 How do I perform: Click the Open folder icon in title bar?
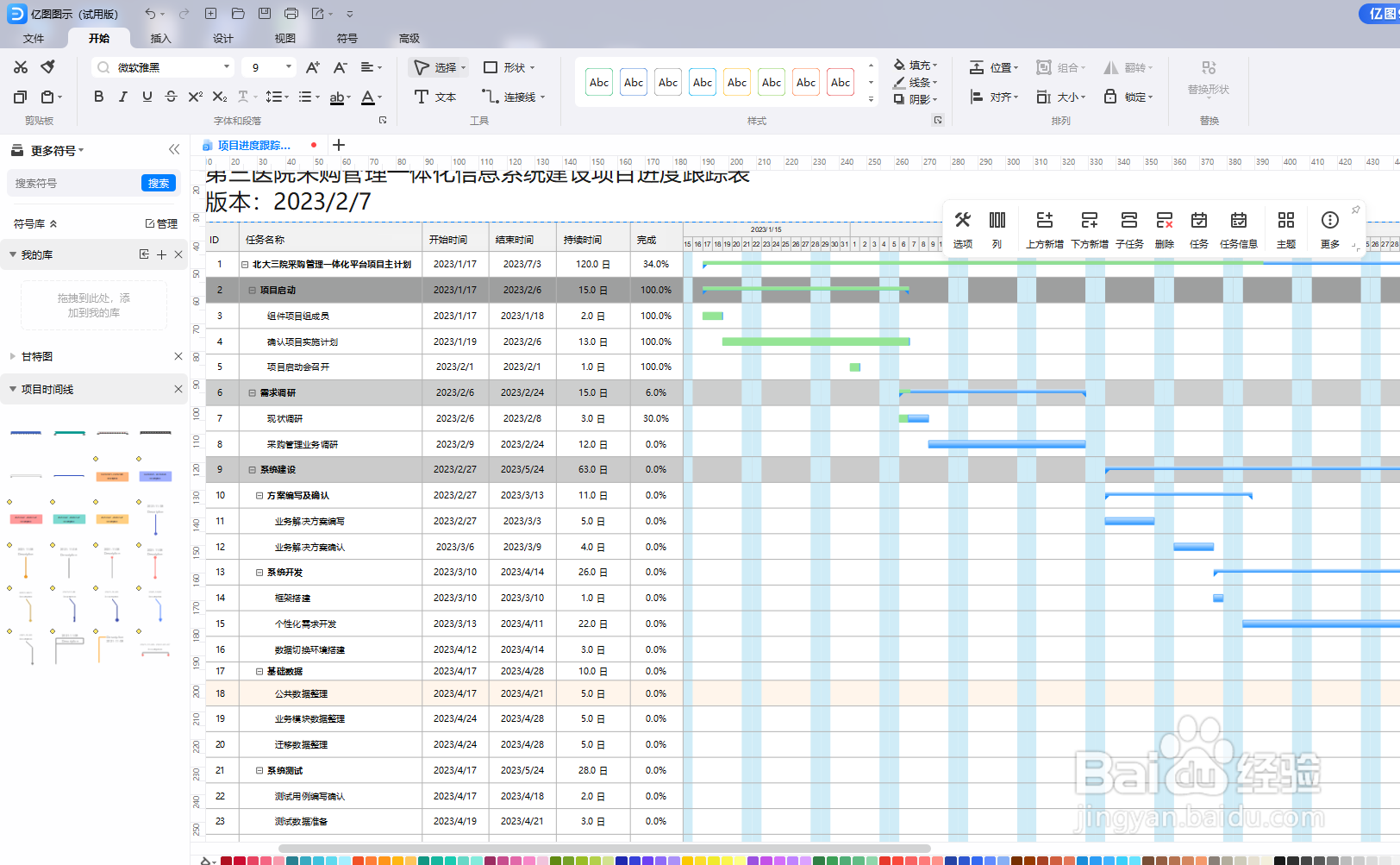point(238,14)
